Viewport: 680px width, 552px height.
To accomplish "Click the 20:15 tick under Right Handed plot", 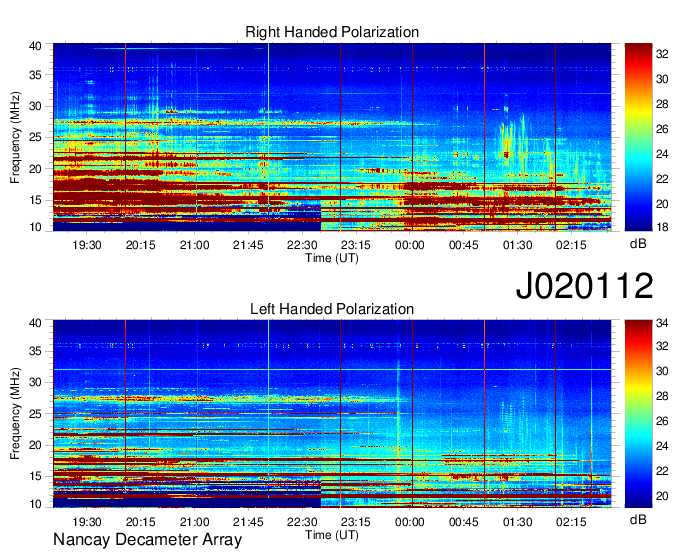I will tap(141, 245).
